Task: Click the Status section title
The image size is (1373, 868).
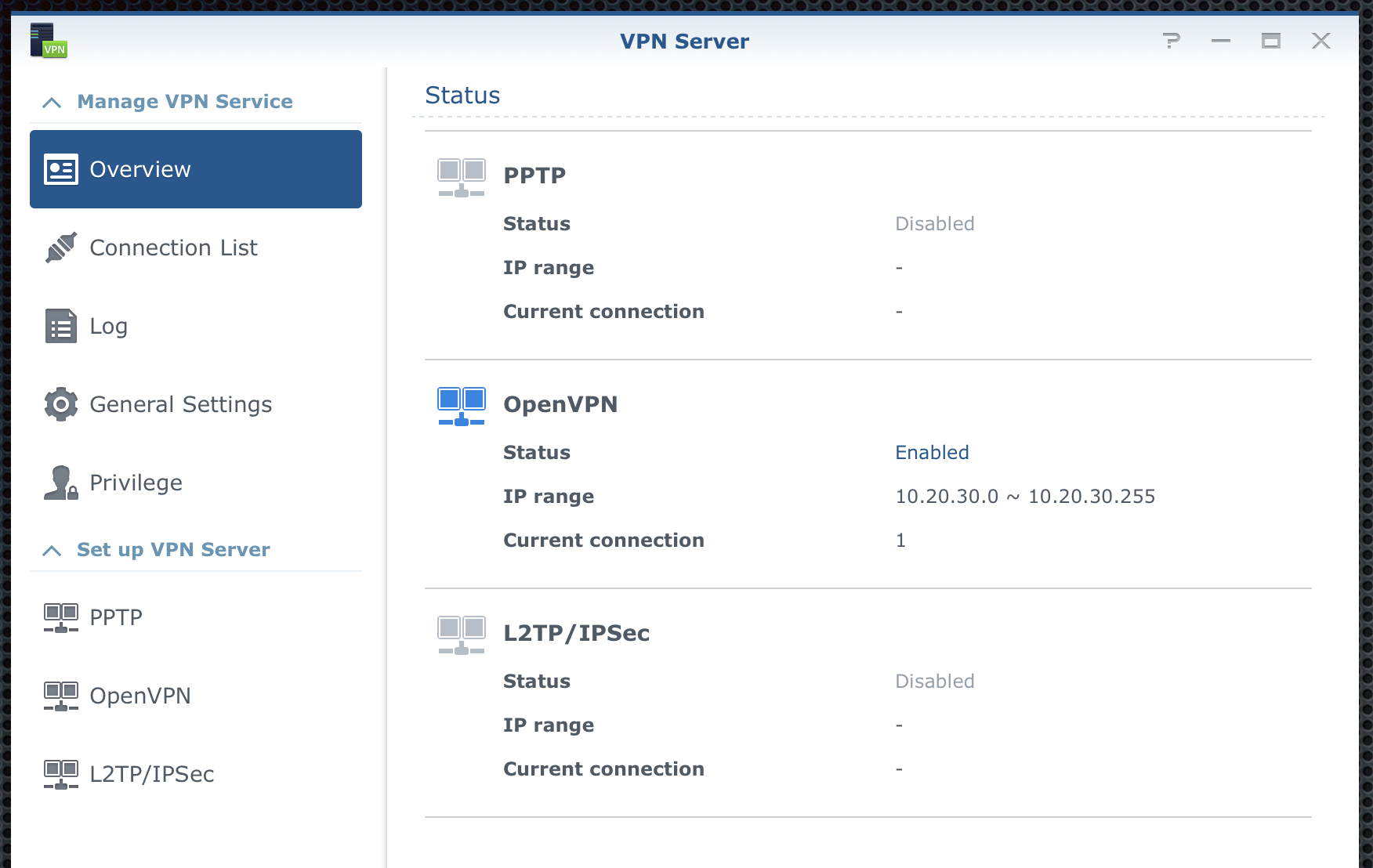Action: click(462, 96)
